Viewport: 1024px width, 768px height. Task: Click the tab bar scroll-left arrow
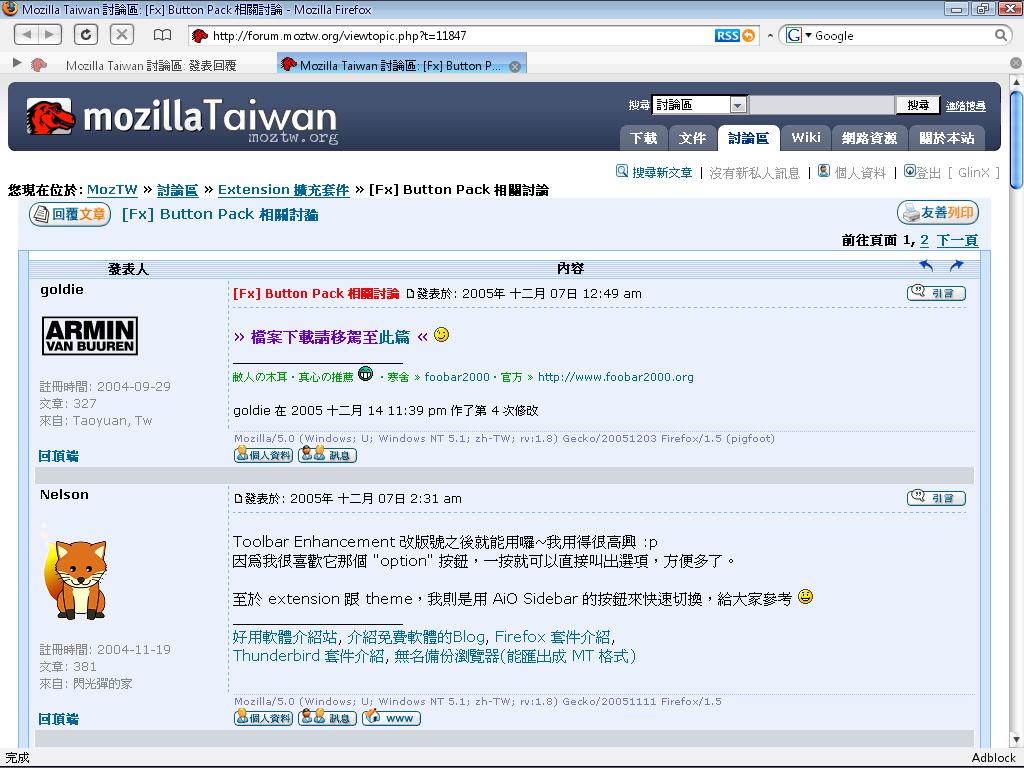(17, 63)
